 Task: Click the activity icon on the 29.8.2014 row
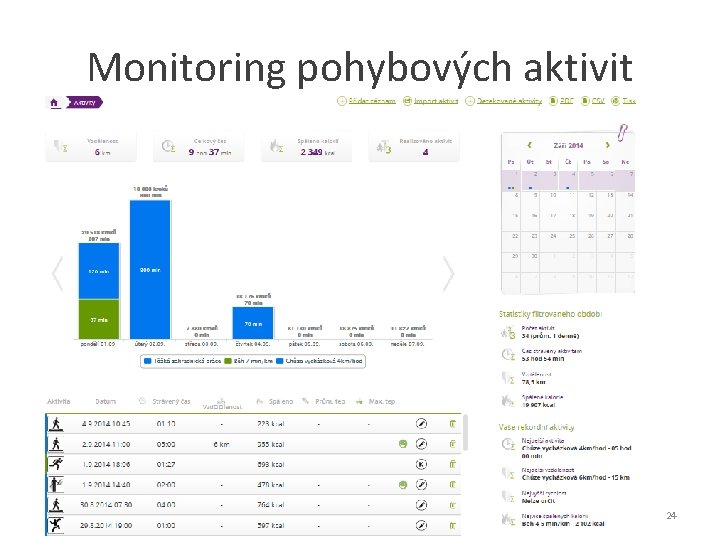pos(56,524)
